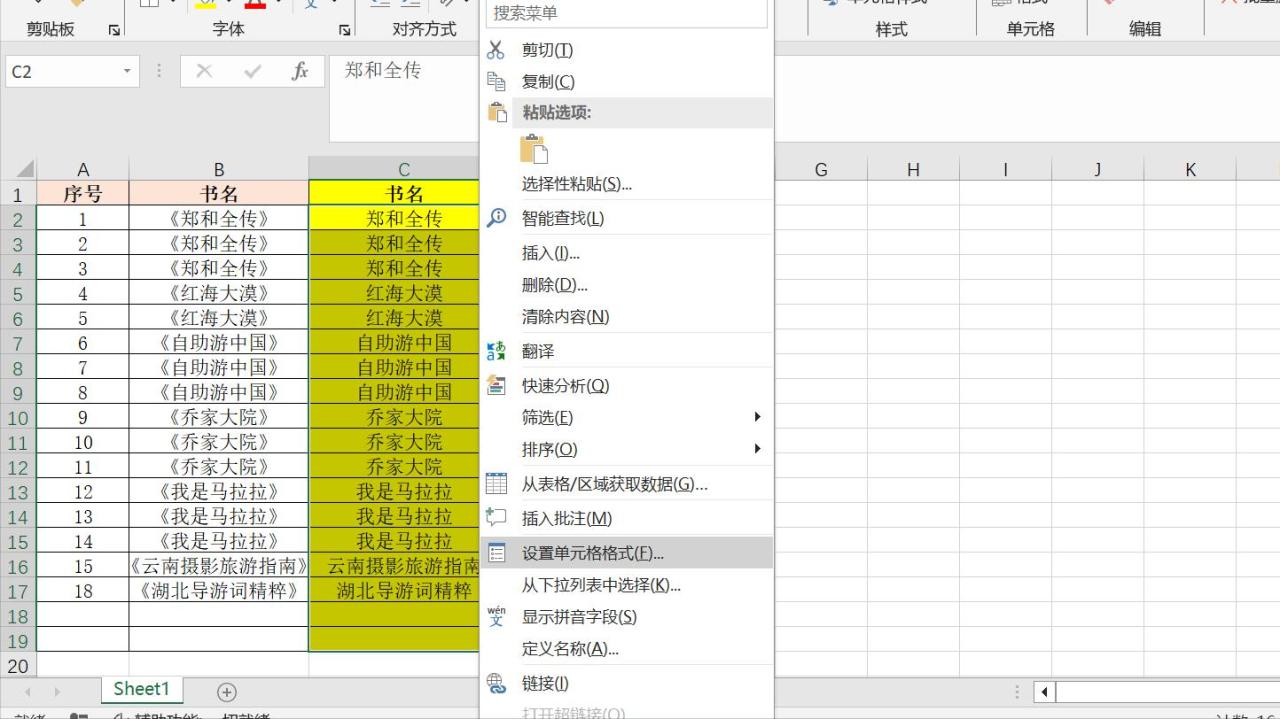Click the yellow 书名 header cell in column C
The width and height of the screenshot is (1280, 719).
pos(394,193)
